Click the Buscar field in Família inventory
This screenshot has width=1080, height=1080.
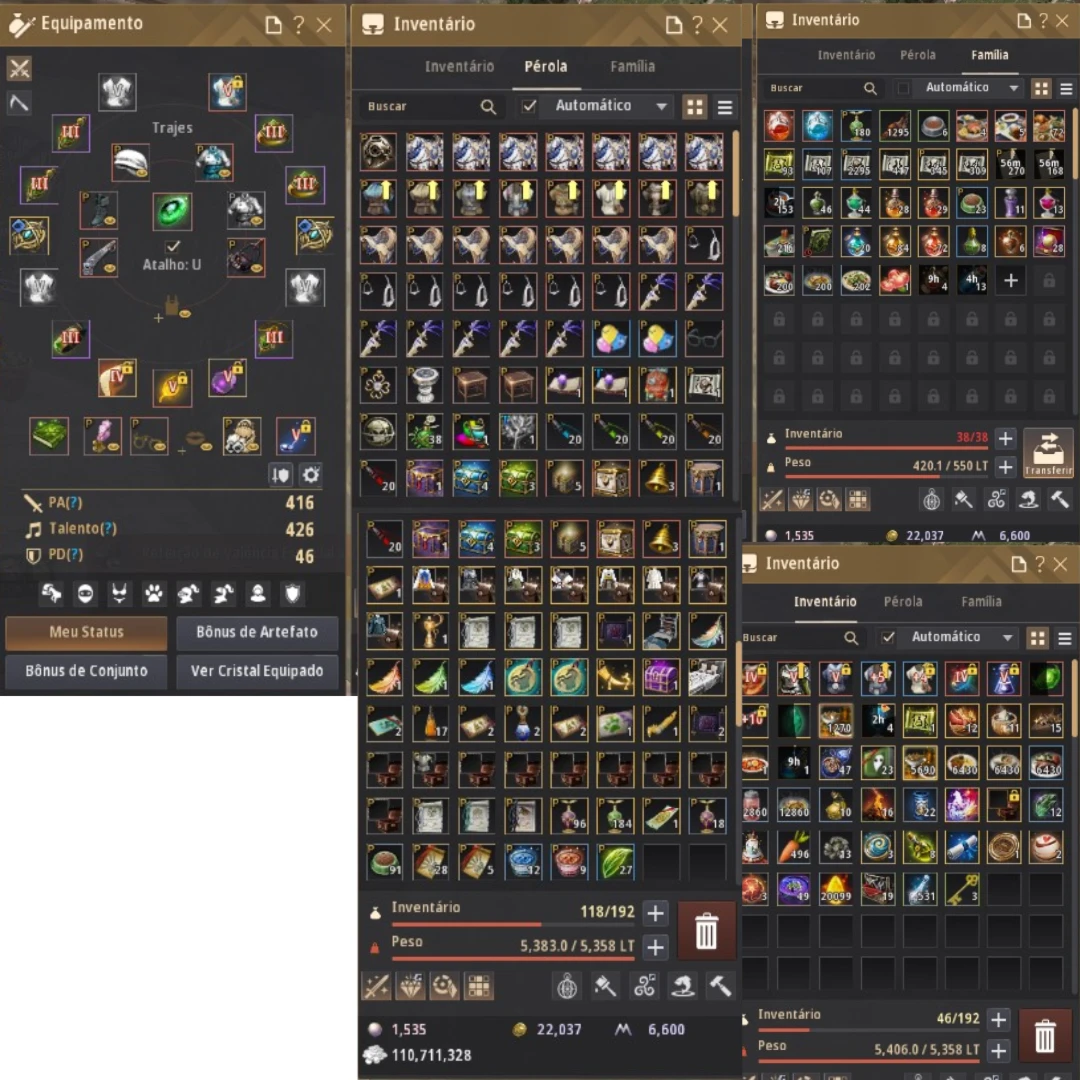(x=813, y=88)
